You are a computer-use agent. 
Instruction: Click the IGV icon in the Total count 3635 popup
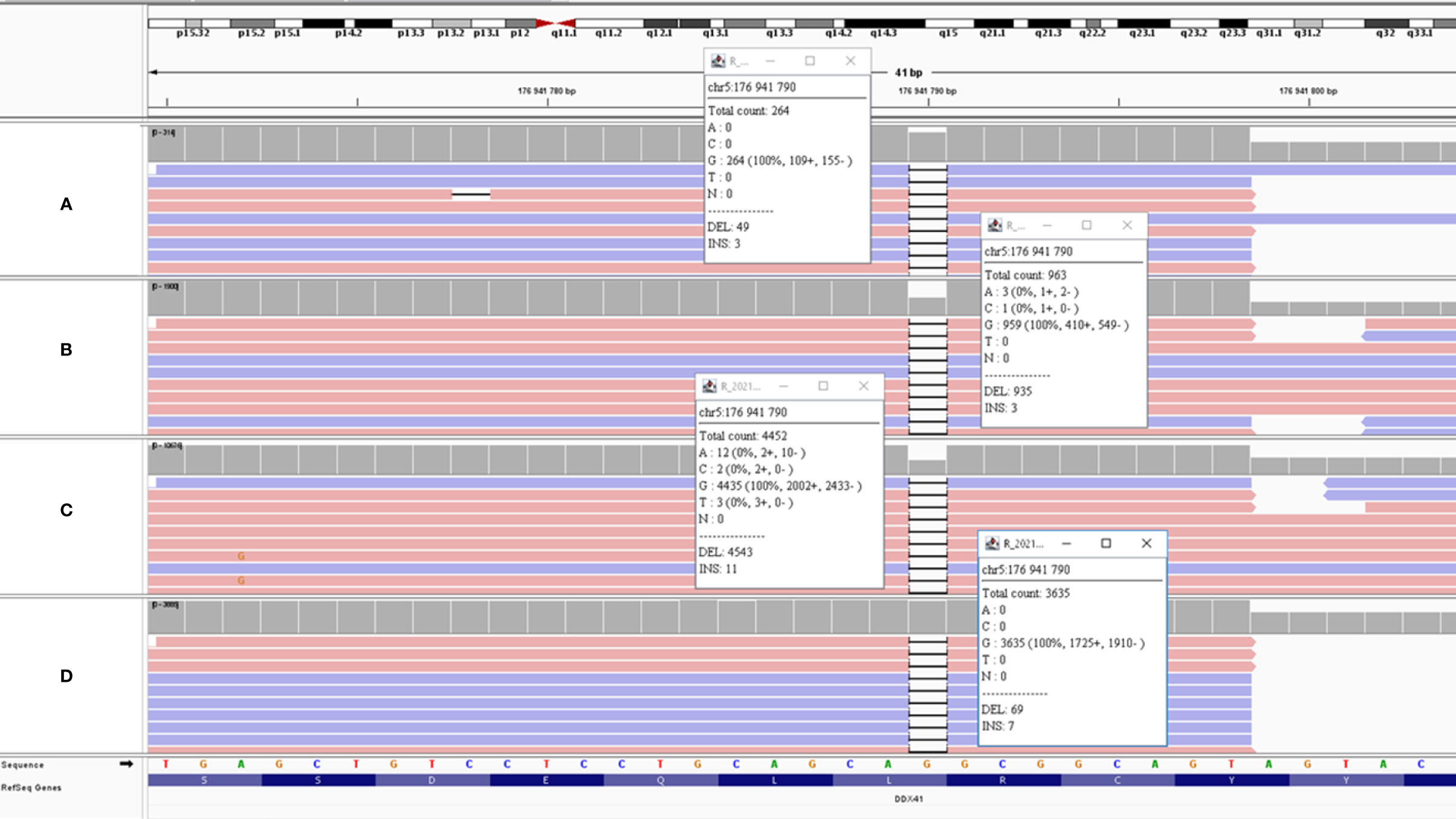(x=992, y=543)
